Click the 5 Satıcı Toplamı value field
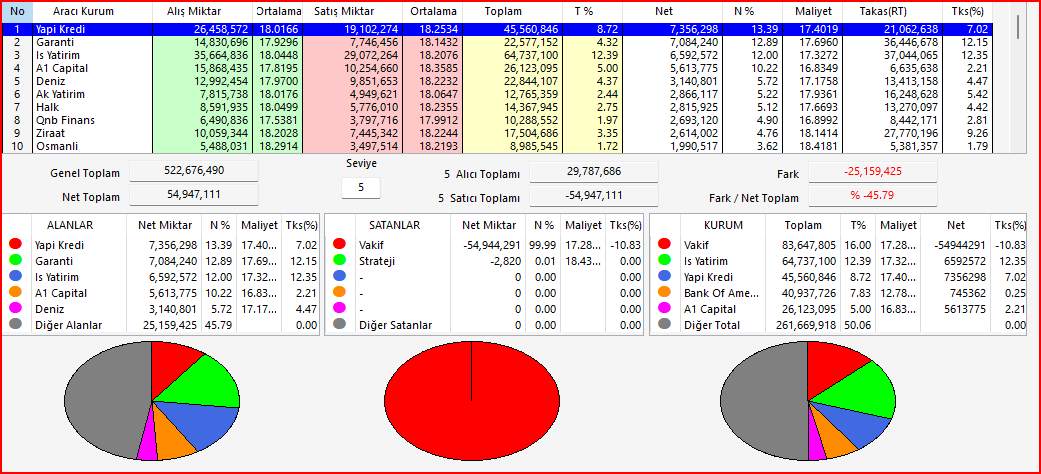Viewport: 1041px width, 474px height. tap(594, 196)
